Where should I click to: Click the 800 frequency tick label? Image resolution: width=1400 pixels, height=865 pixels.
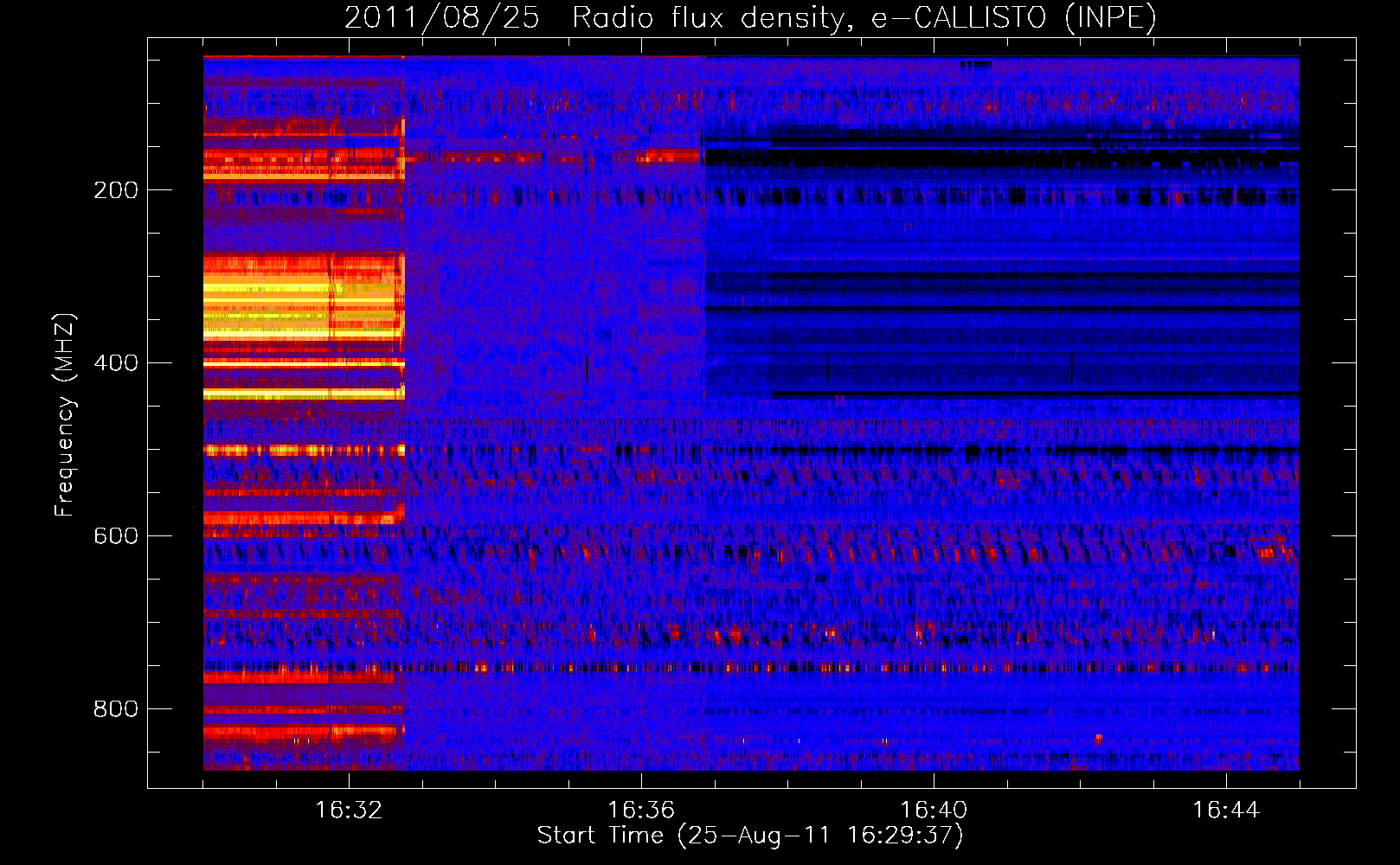(x=116, y=709)
